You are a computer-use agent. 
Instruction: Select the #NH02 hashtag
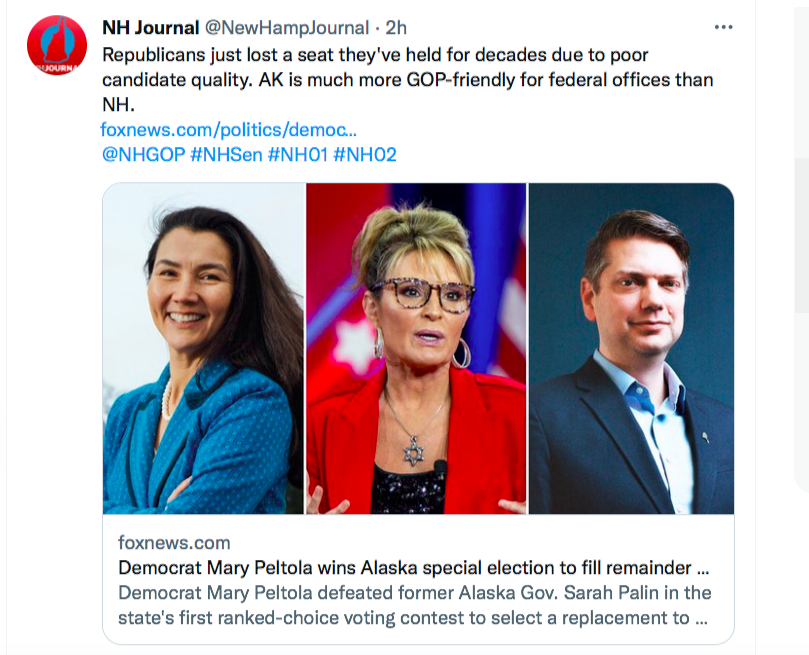pos(365,155)
